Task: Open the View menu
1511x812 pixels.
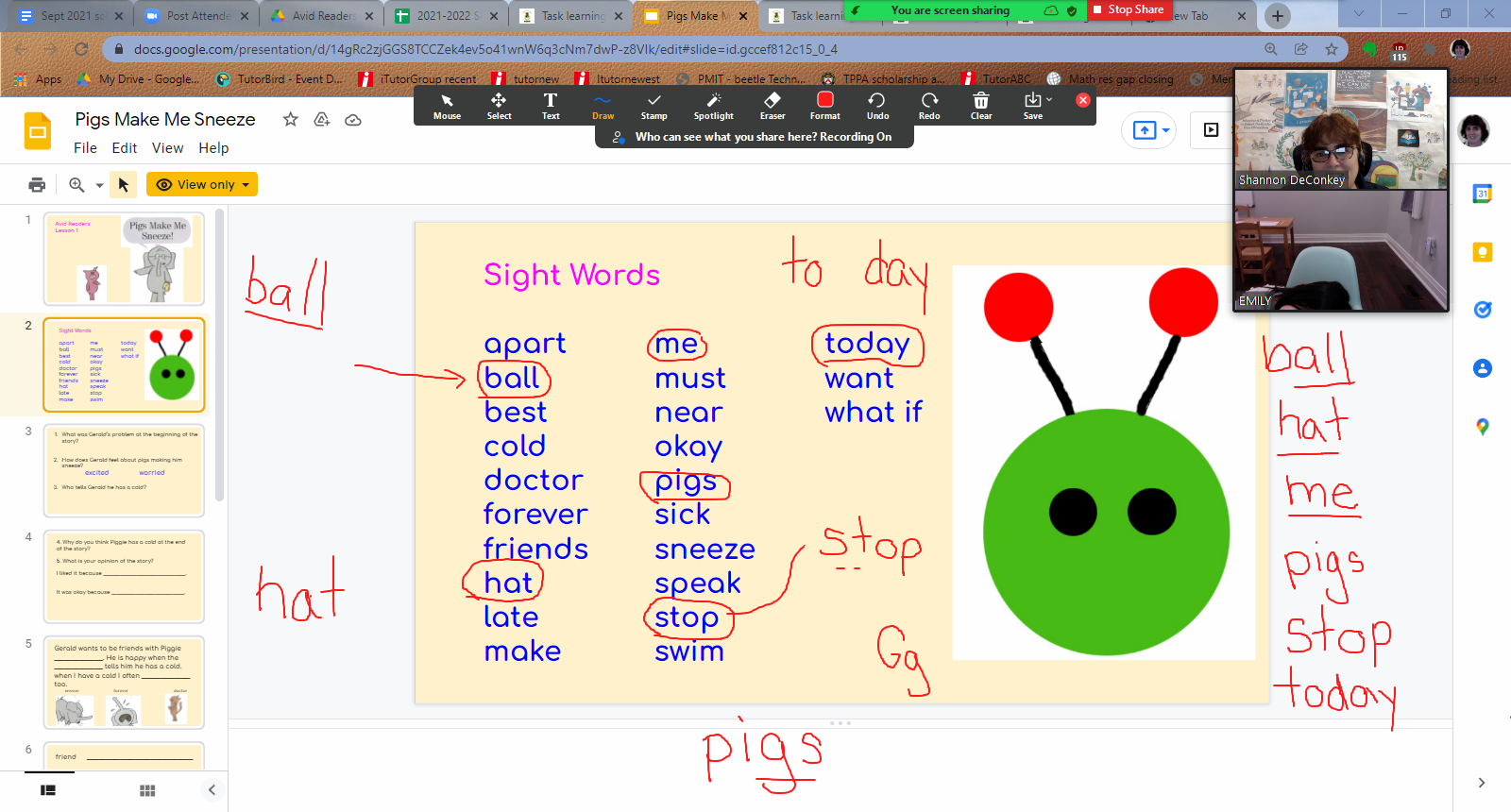Action: pos(167,147)
